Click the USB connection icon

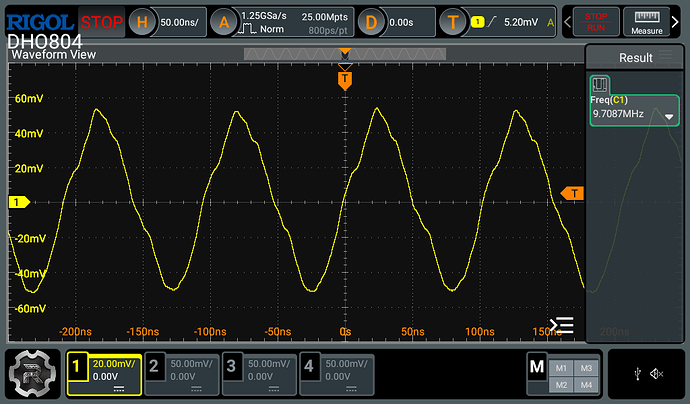coord(637,374)
